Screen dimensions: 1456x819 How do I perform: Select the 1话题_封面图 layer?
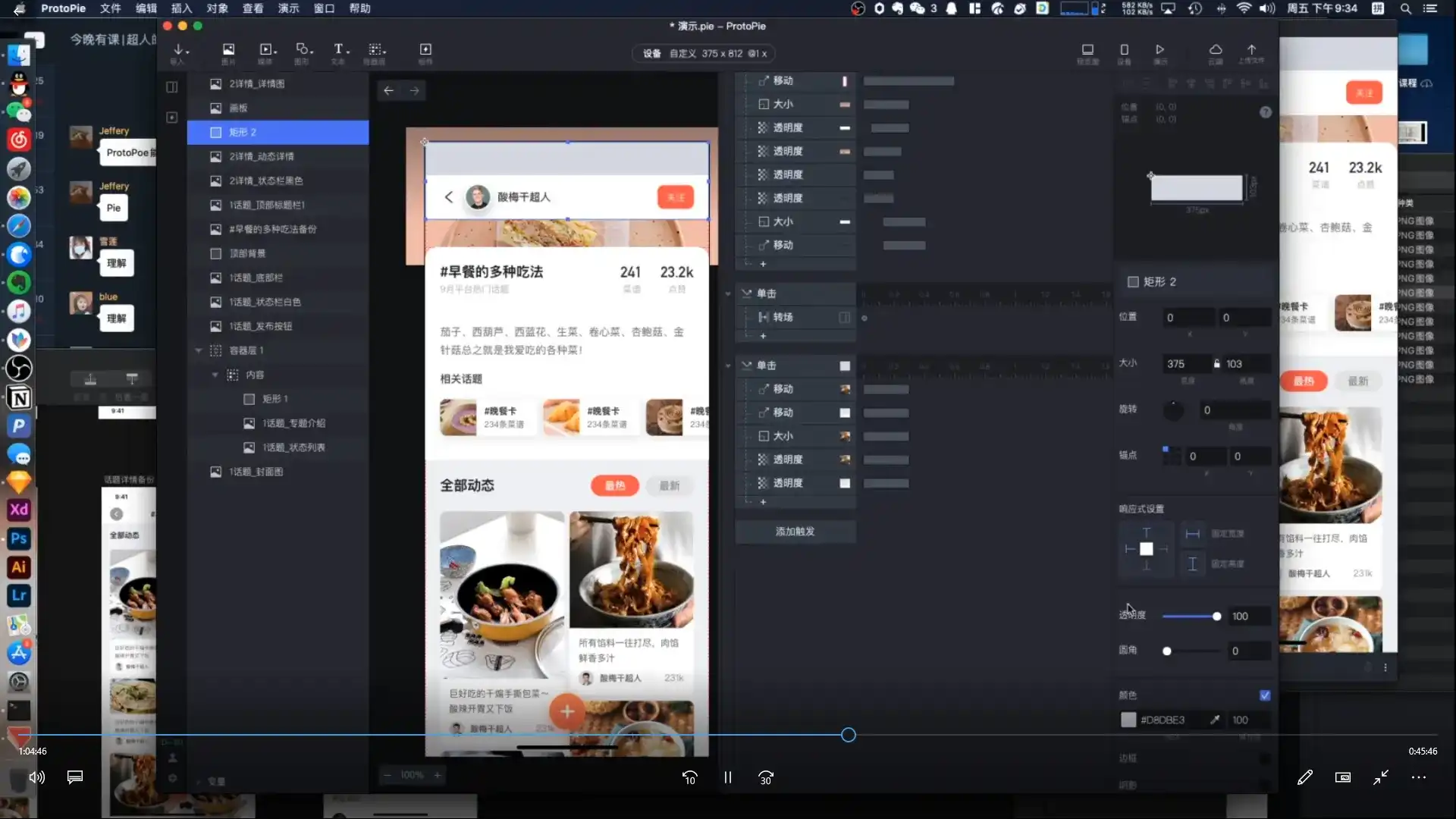click(x=256, y=472)
